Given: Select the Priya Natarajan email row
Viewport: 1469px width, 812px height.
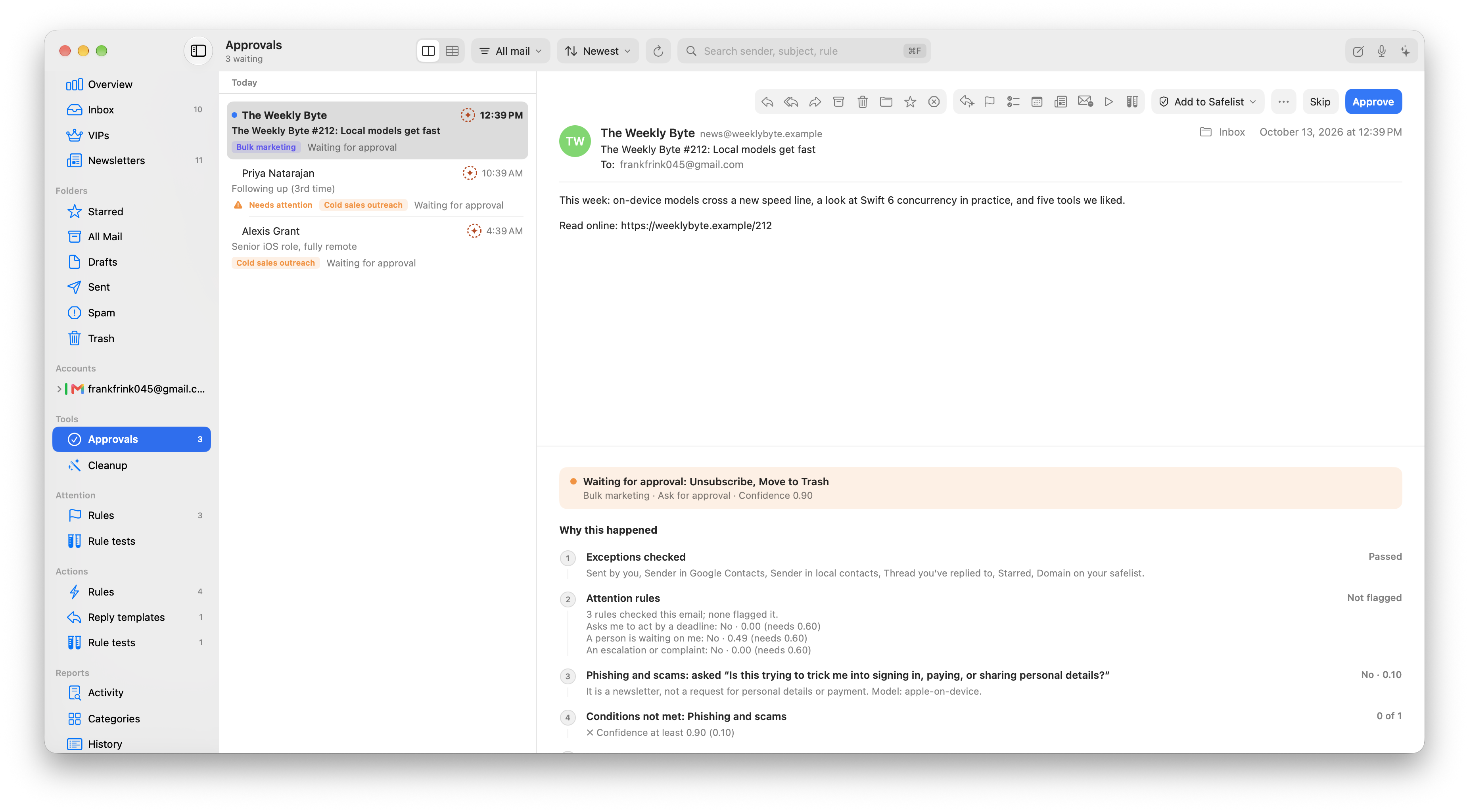Looking at the screenshot, I should tap(377, 188).
